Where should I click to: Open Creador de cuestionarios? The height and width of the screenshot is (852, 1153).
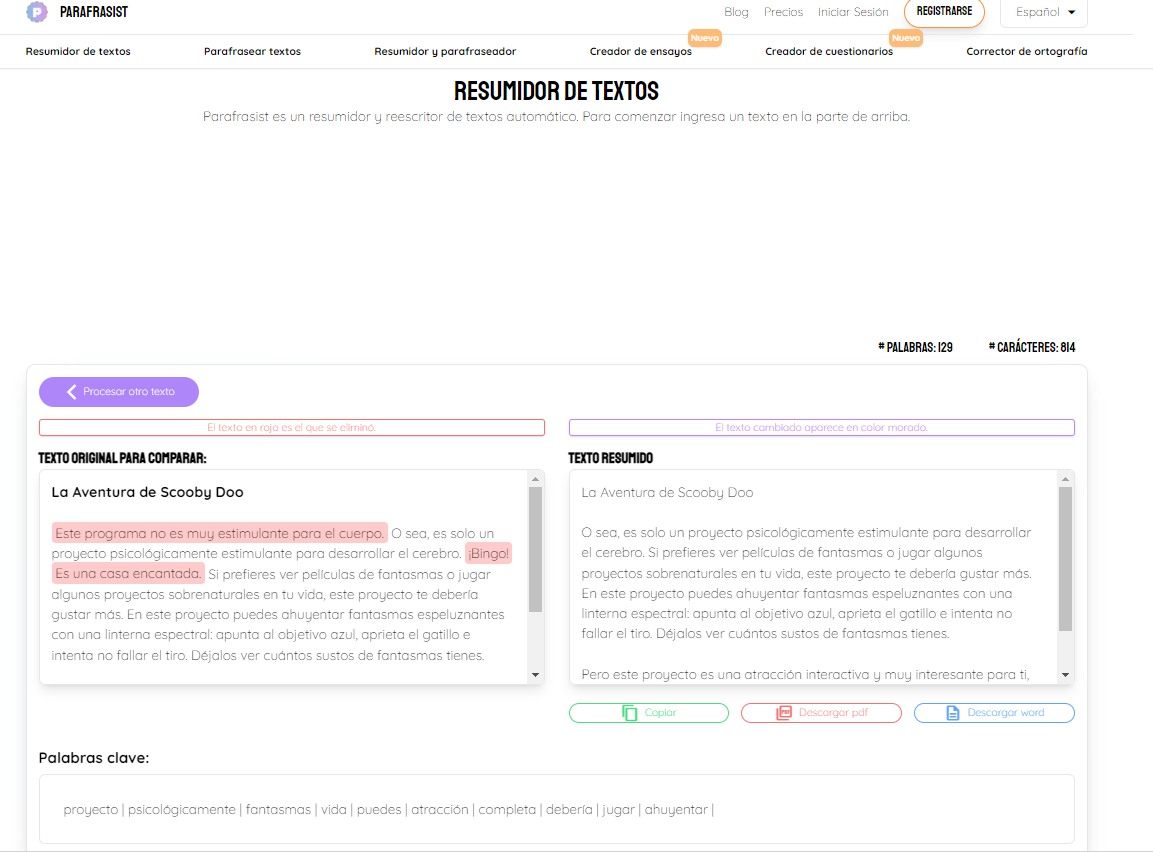829,51
